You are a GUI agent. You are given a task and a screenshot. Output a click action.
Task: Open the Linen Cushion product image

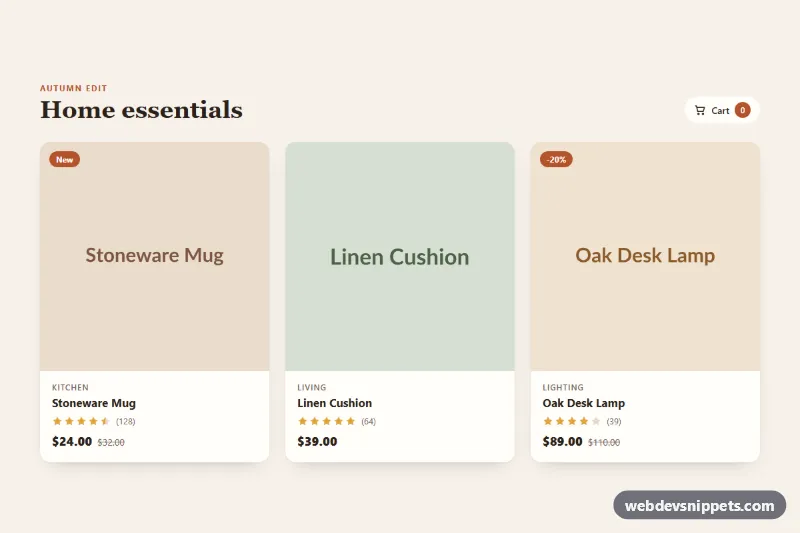pos(399,257)
